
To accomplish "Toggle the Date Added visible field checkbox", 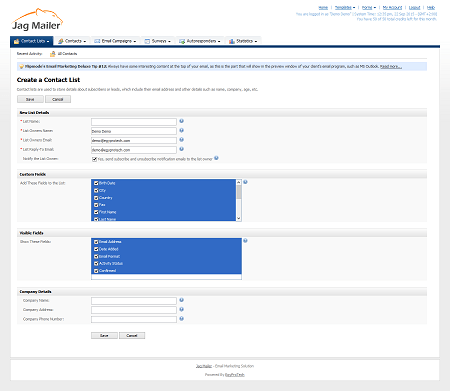I will (96, 249).
